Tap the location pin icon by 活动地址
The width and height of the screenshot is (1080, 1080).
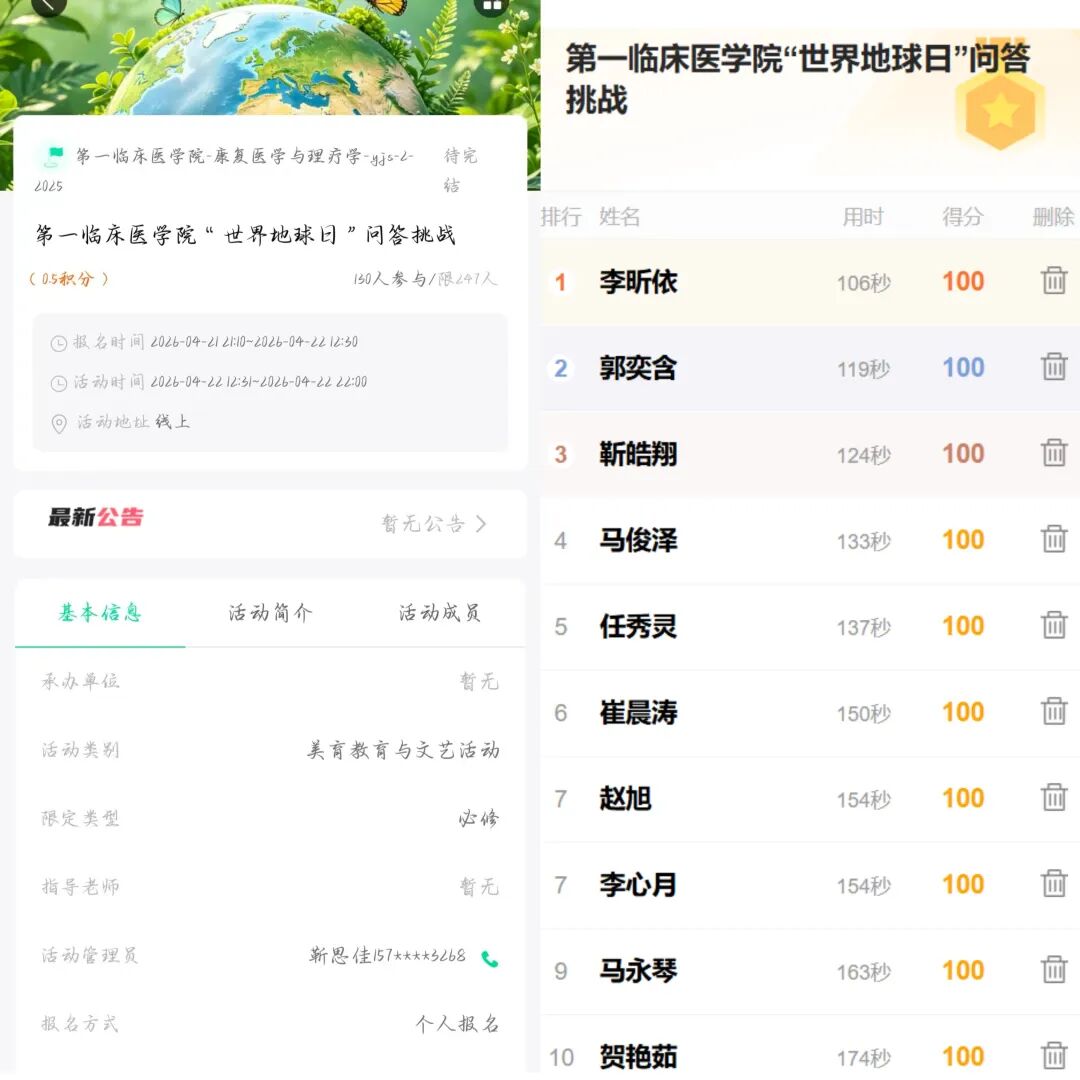(59, 423)
